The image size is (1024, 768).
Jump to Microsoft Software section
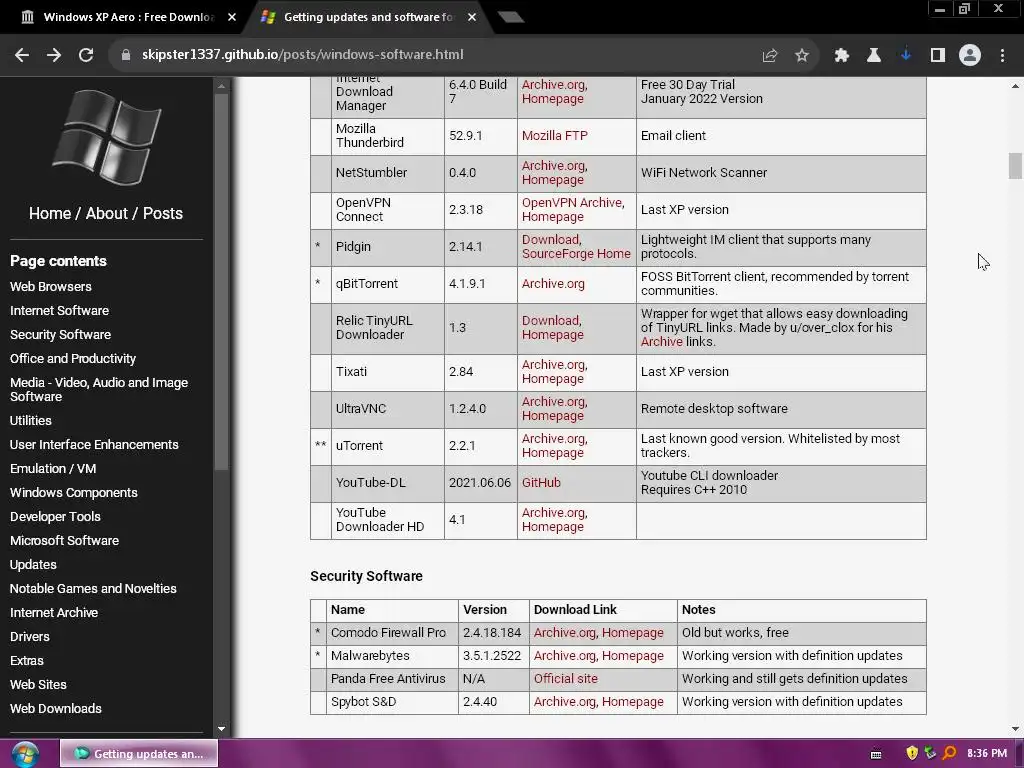[65, 541]
